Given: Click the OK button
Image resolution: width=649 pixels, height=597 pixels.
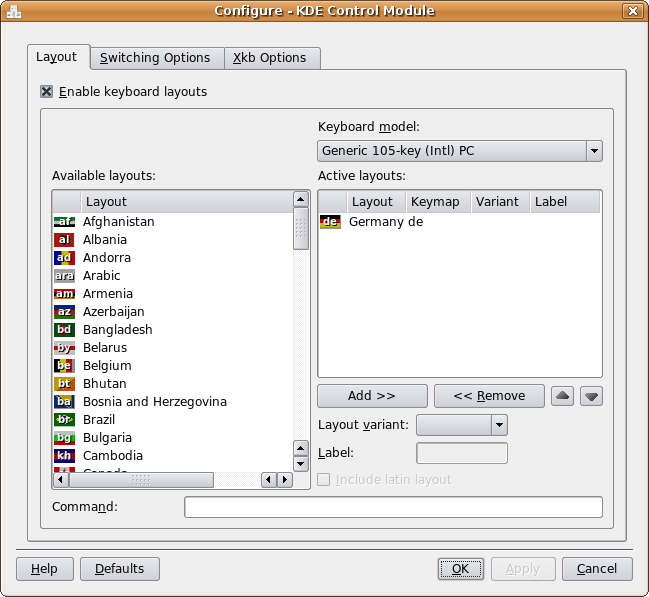Looking at the screenshot, I should click(461, 569).
